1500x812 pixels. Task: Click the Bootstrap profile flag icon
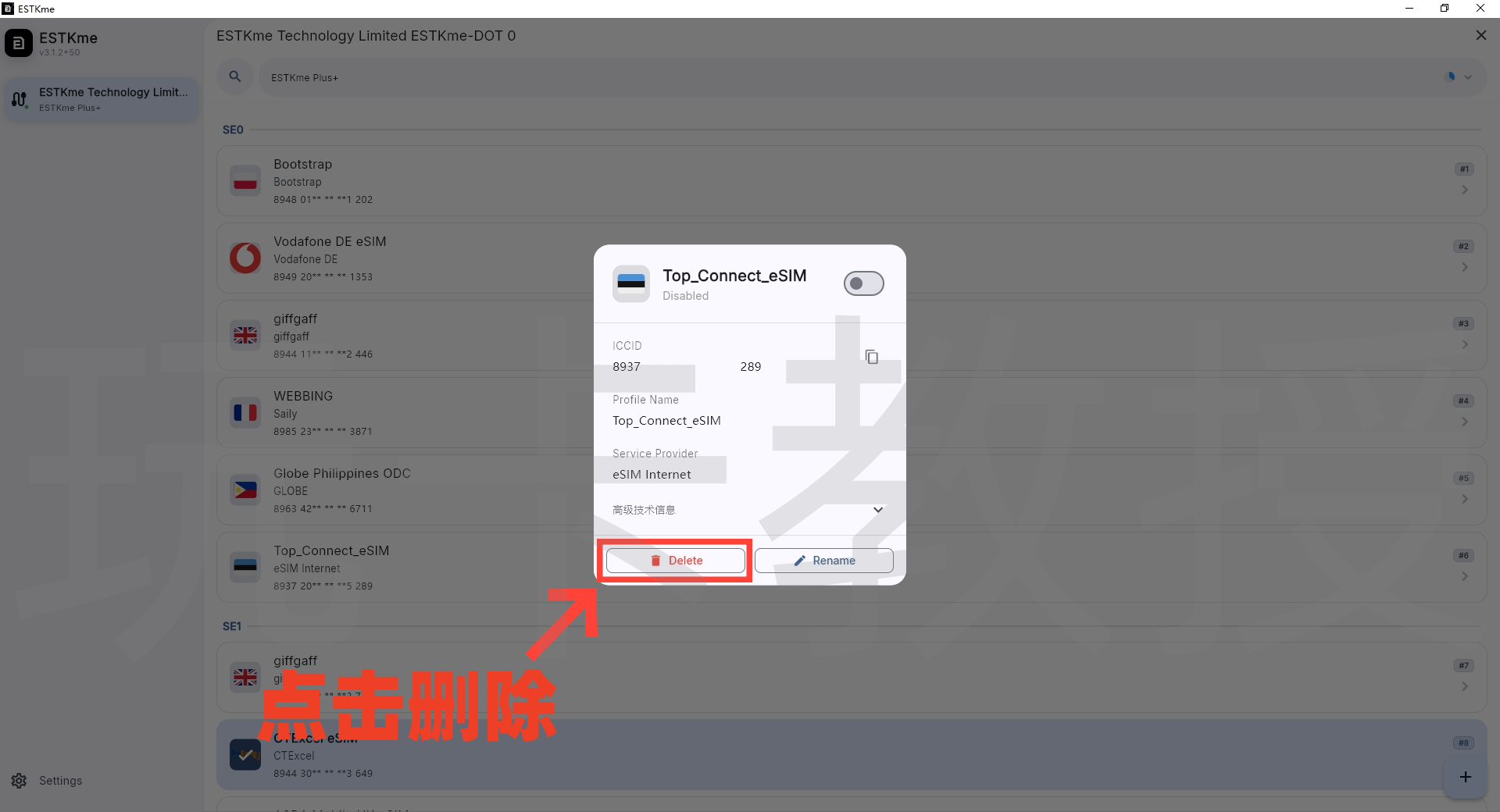245,180
